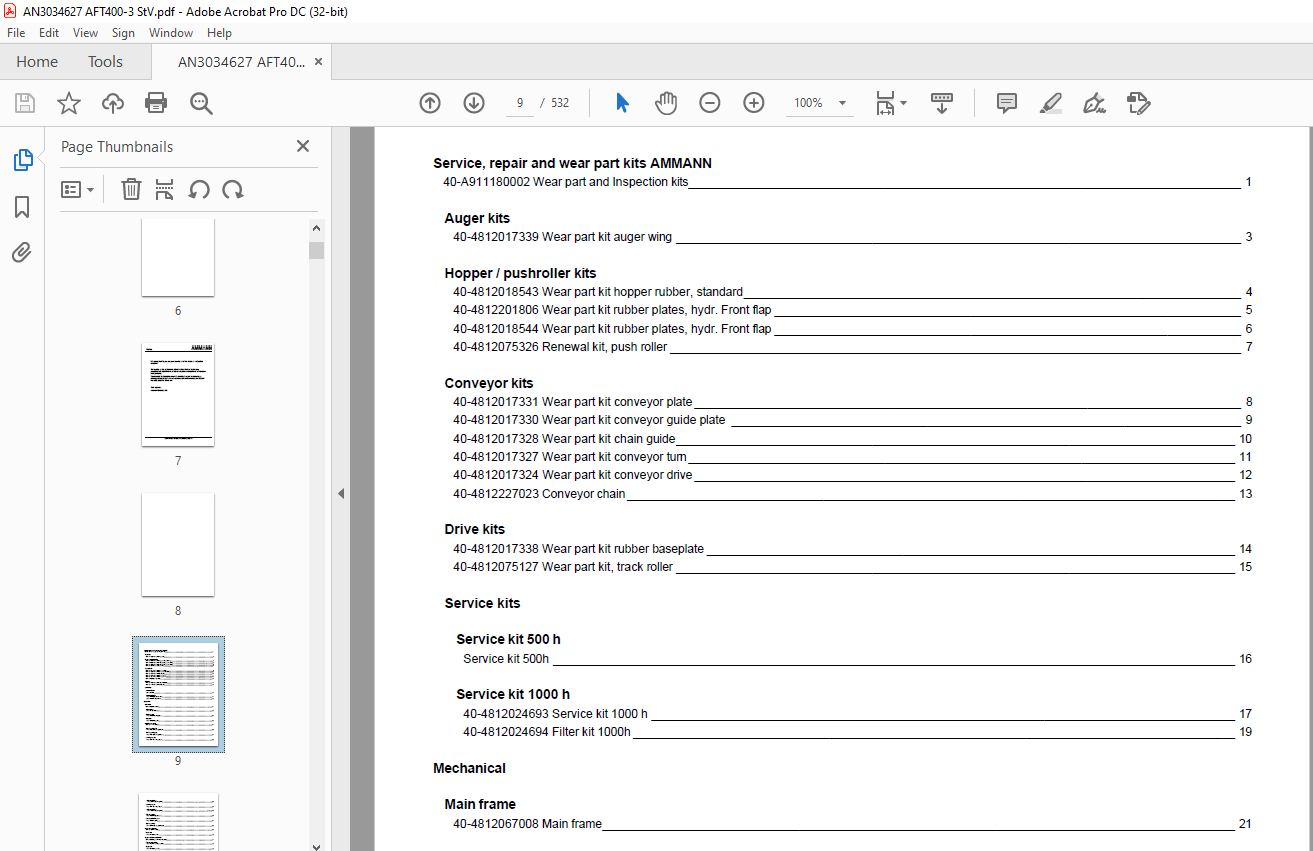Rotate page clockwise icon
This screenshot has height=851, width=1313.
pos(233,189)
